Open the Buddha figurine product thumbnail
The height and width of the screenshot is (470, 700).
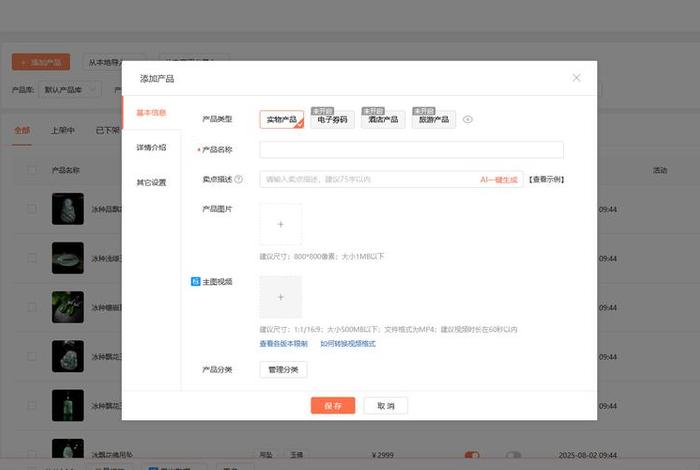pyautogui.click(x=67, y=209)
